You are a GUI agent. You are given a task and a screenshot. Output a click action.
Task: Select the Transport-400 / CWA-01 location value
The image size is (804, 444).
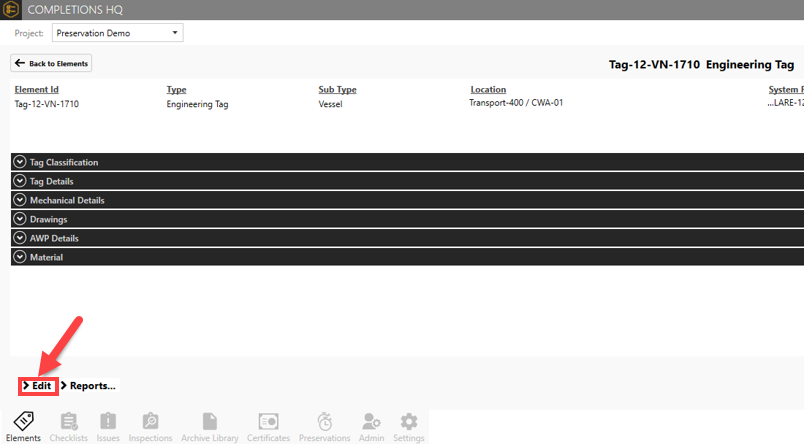pyautogui.click(x=516, y=103)
